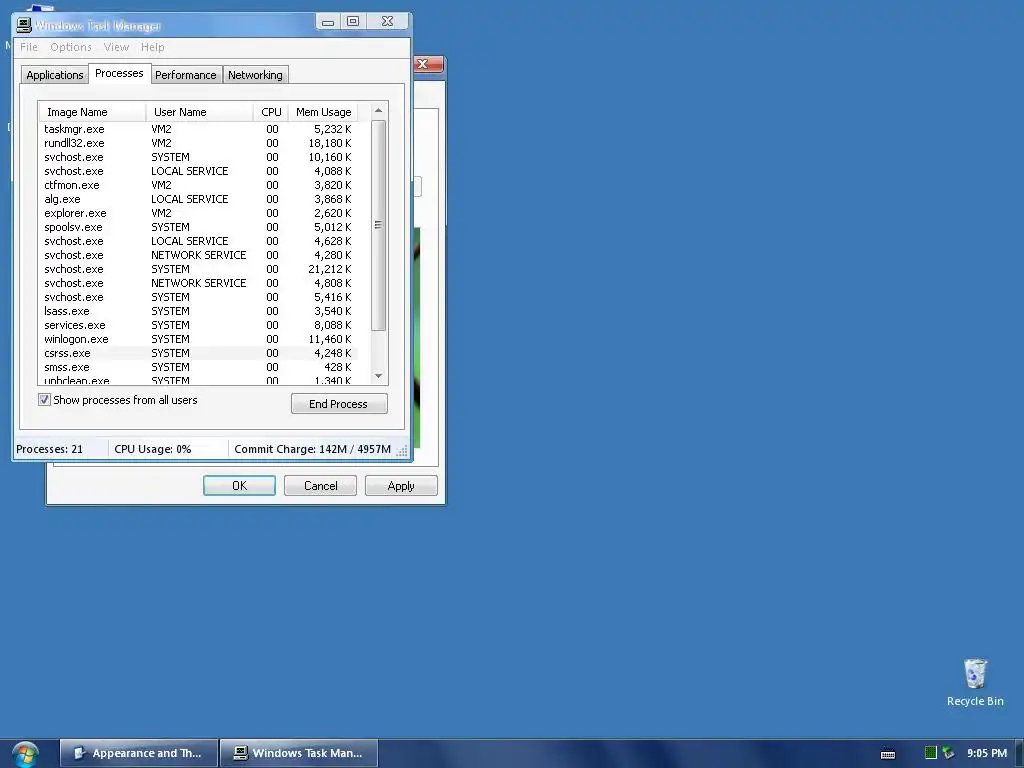This screenshot has width=1024, height=768.
Task: Select the ctfmon.exe process row
Action: click(x=198, y=185)
